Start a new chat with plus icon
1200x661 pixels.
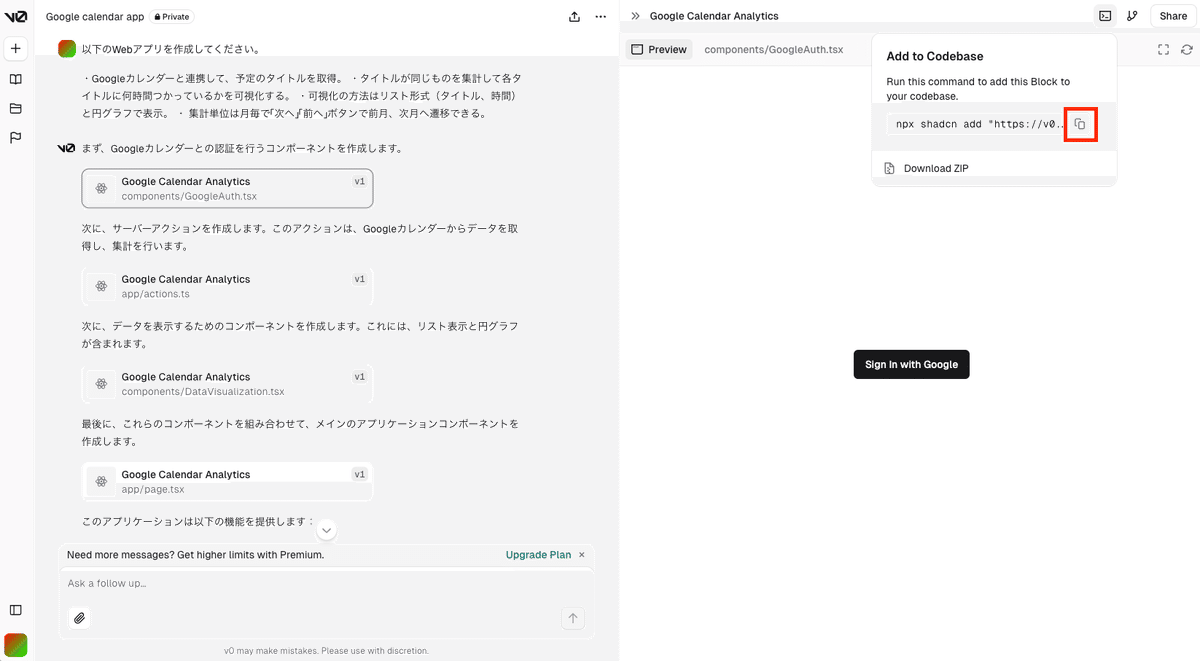(15, 48)
